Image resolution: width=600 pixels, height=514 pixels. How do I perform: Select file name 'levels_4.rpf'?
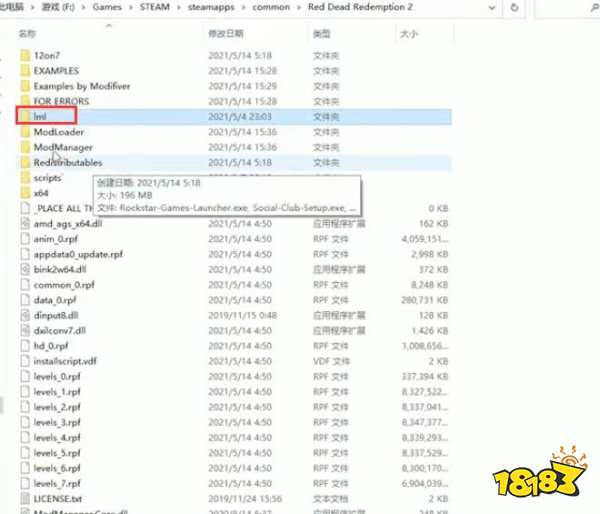[x=57, y=438]
